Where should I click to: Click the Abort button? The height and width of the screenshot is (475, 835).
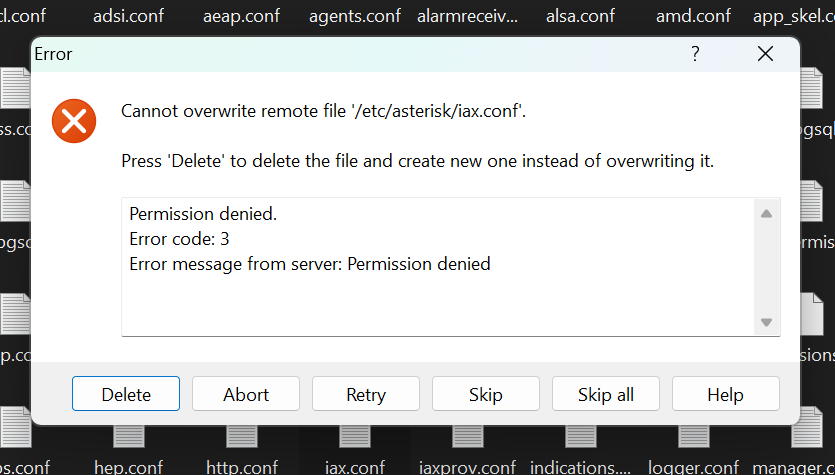246,394
